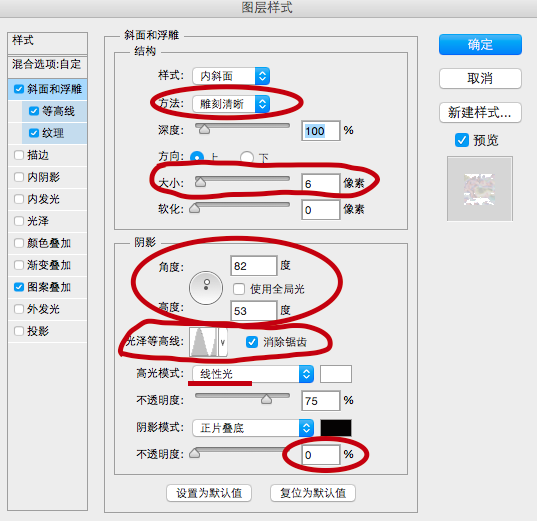Open the 阴影模式 正片叠底 dropdown
Screen dimensions: 537x521
[253, 428]
